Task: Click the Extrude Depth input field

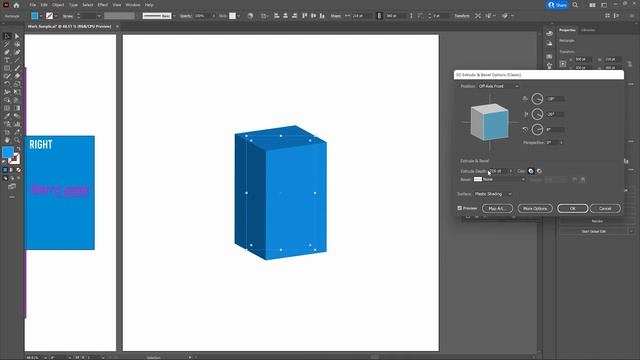Action: pyautogui.click(x=498, y=171)
